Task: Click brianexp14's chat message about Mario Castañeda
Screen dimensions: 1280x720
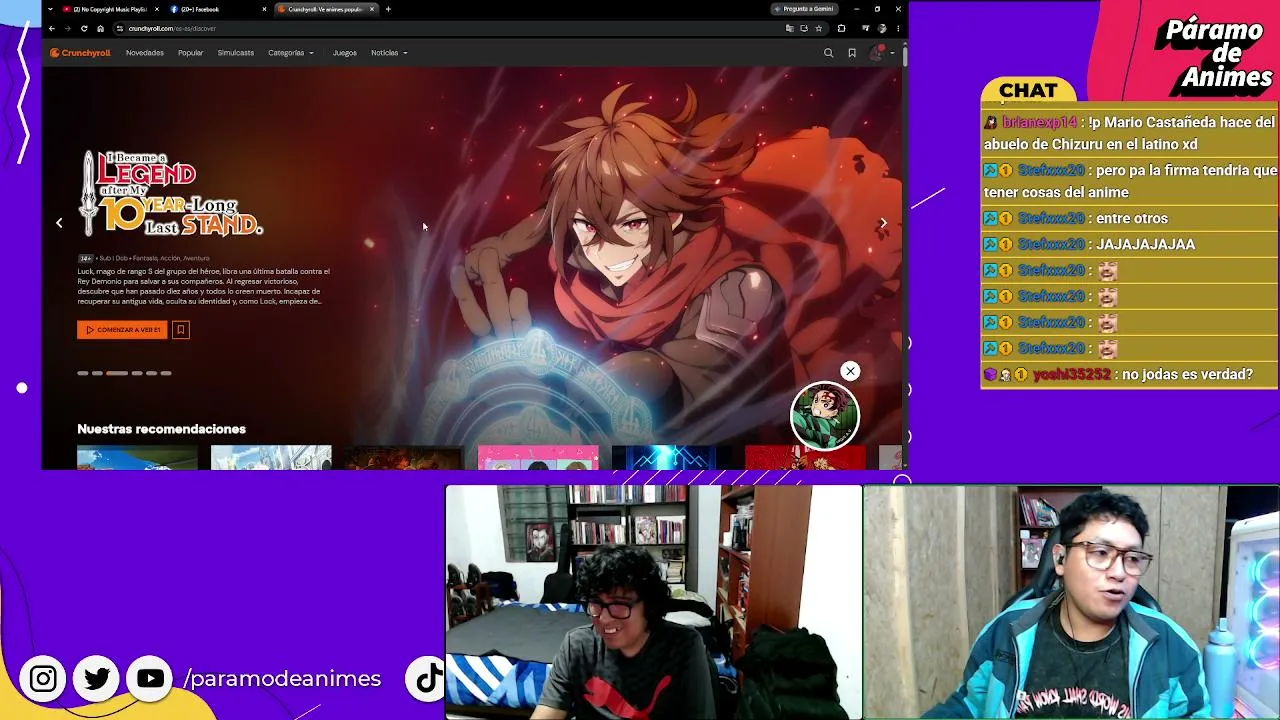Action: (x=1130, y=133)
